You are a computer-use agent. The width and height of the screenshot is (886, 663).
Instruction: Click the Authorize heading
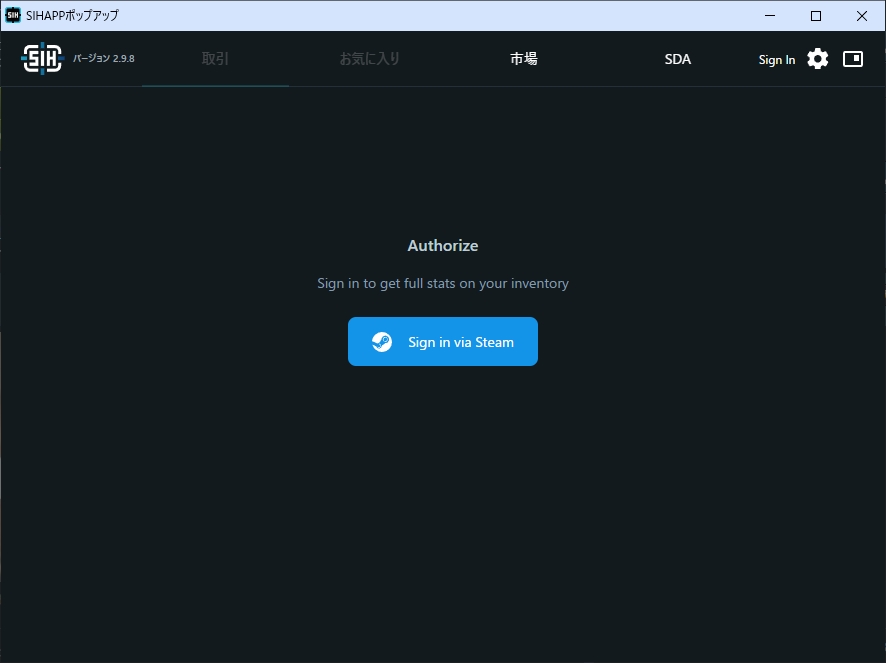443,246
